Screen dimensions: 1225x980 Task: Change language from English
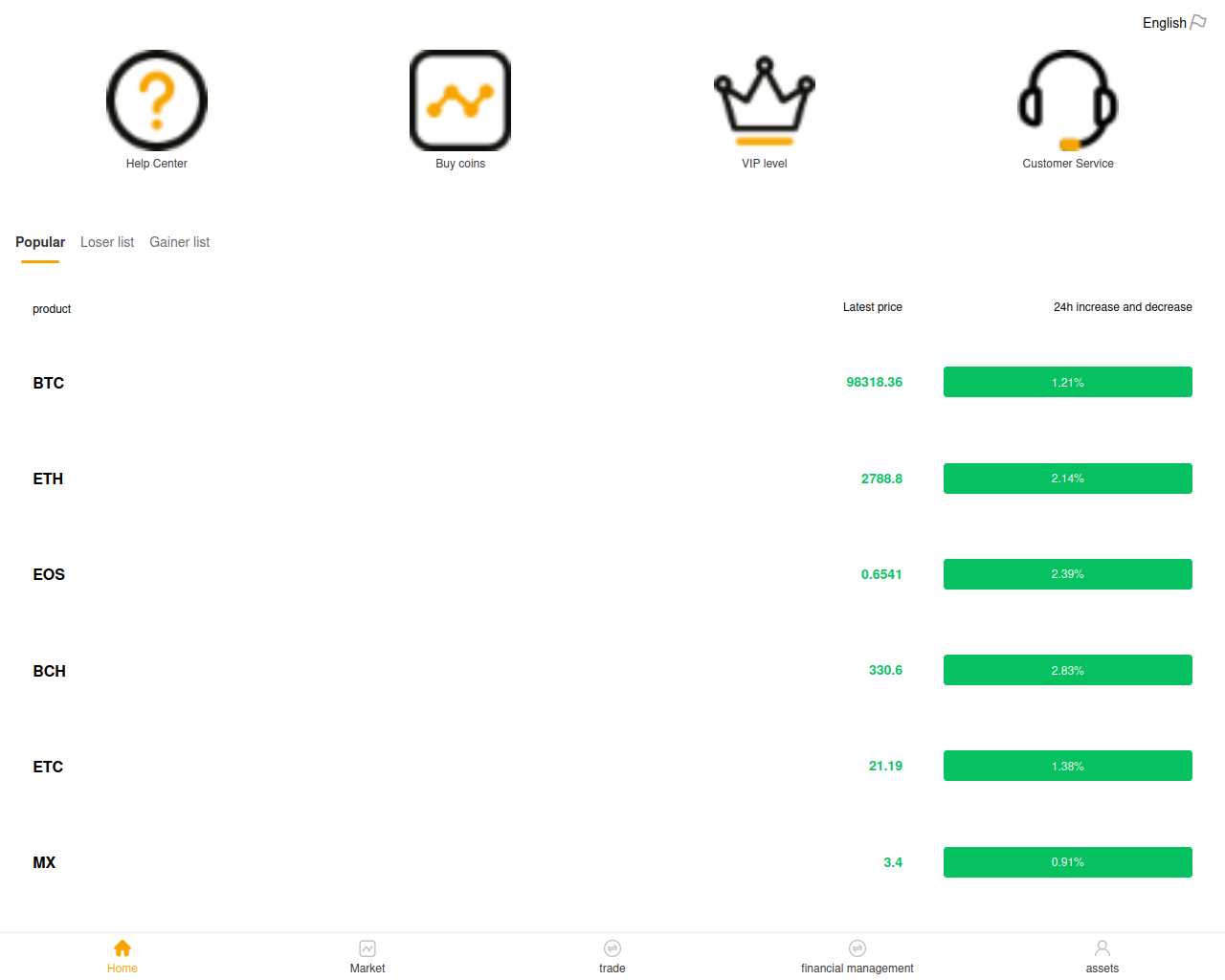pos(1164,23)
